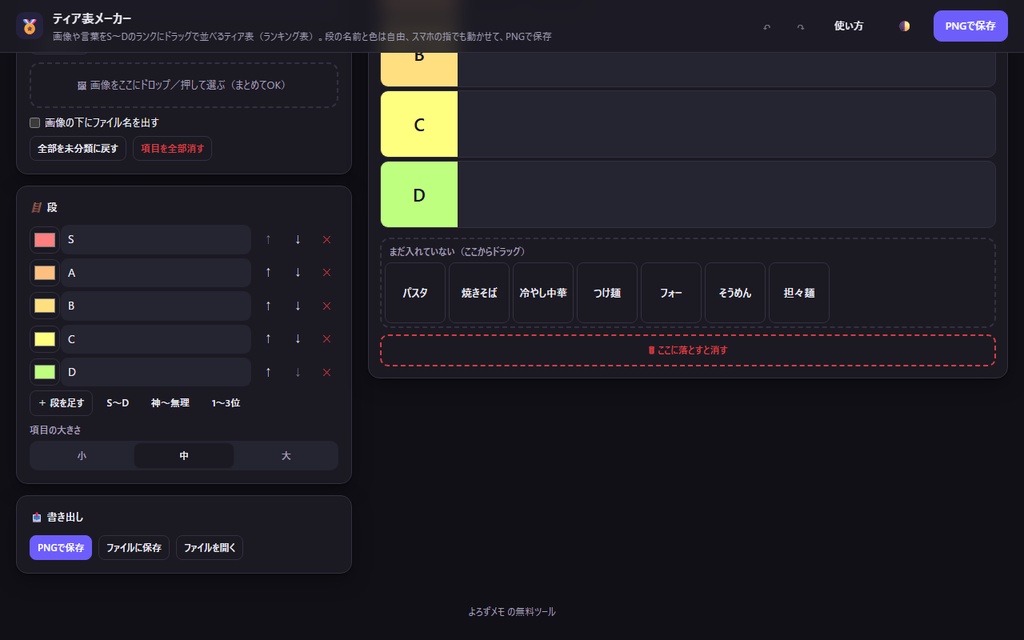Apply the 神〜無理 tier preset
This screenshot has height=640, width=1024.
[x=170, y=403]
